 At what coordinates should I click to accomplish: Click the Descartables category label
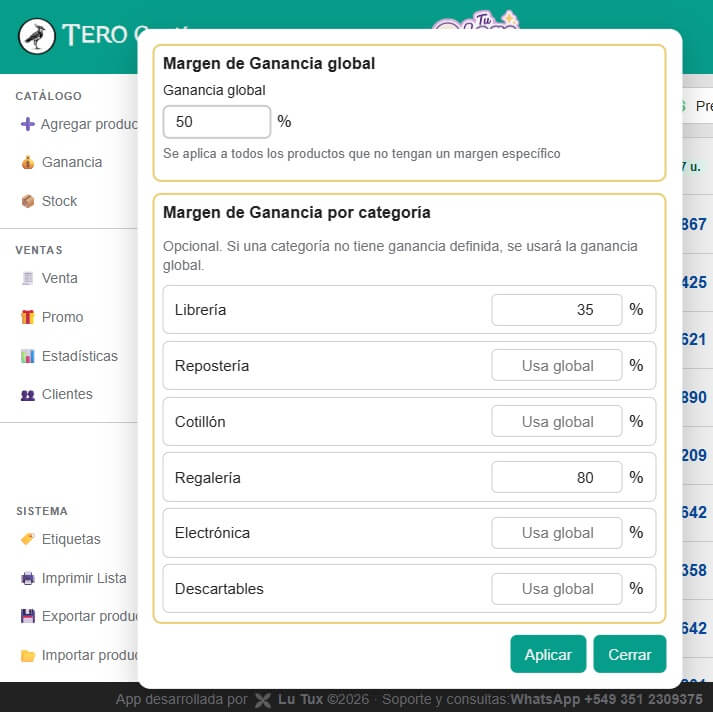point(219,589)
